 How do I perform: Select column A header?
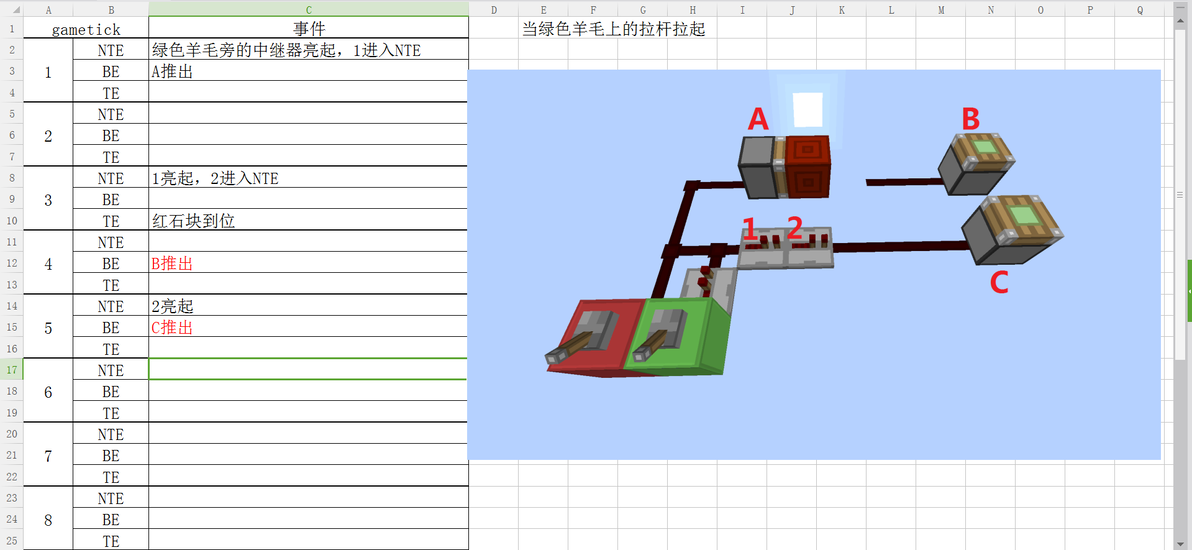coord(49,10)
